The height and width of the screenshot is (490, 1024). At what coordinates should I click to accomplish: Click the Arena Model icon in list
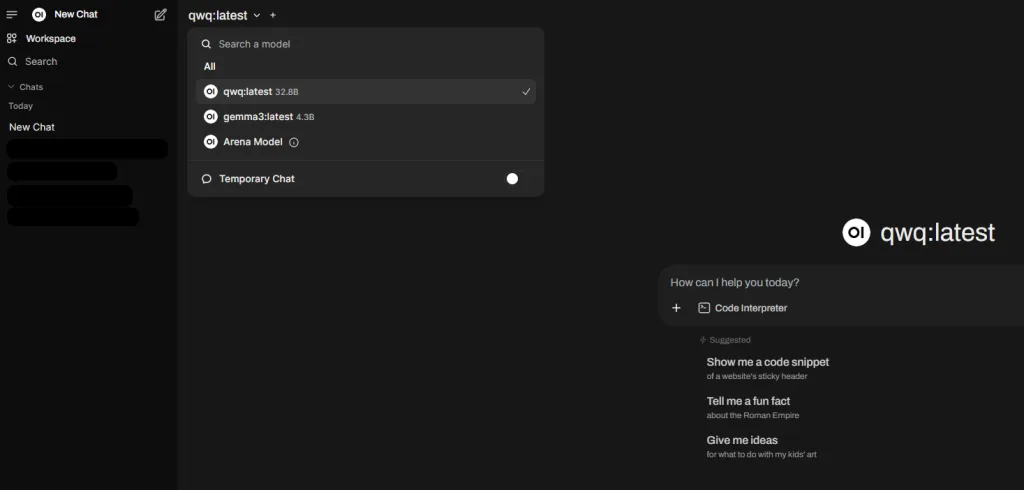tap(210, 142)
